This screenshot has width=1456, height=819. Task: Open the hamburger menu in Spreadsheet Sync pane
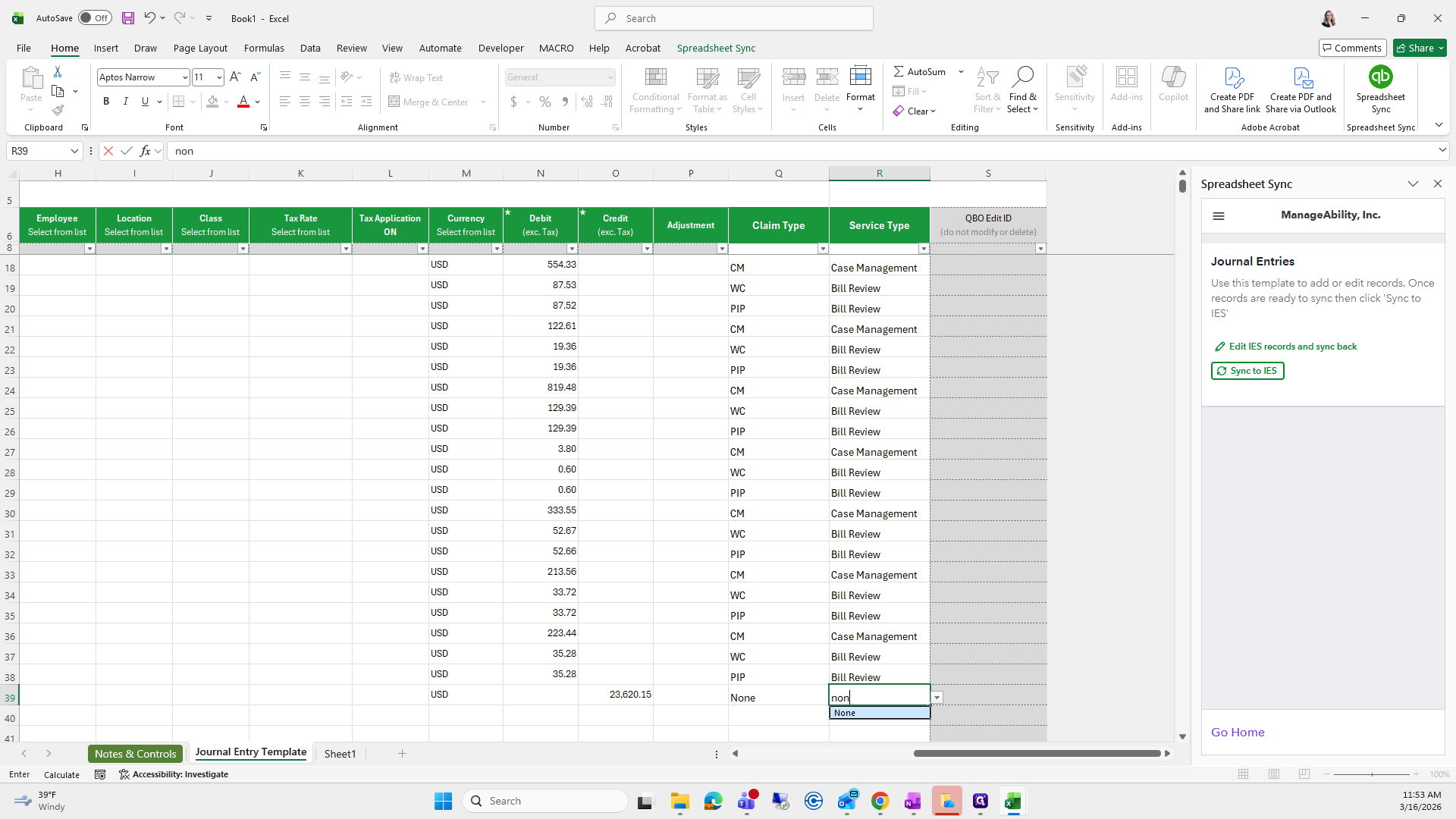coord(1219,216)
